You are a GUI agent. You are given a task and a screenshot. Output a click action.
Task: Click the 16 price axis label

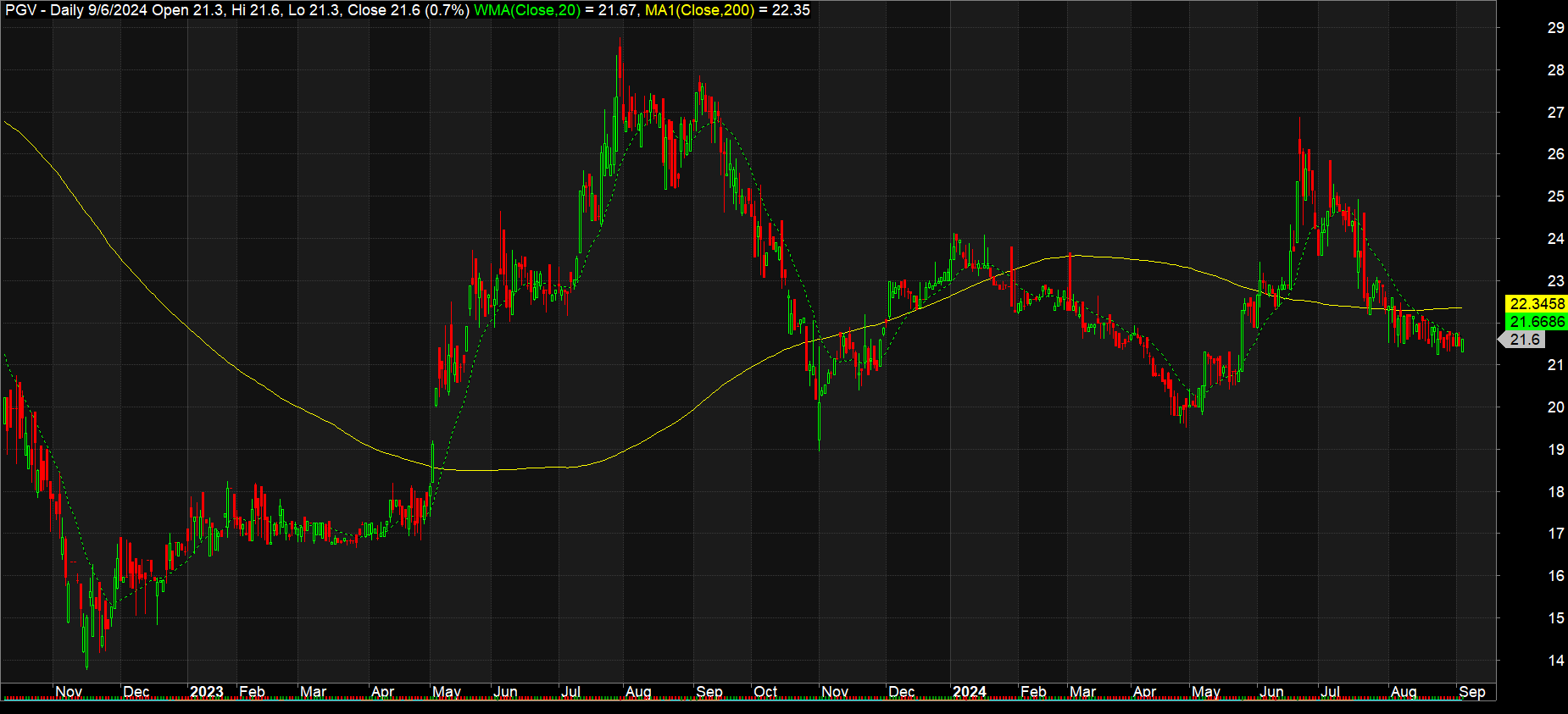pyautogui.click(x=1556, y=575)
